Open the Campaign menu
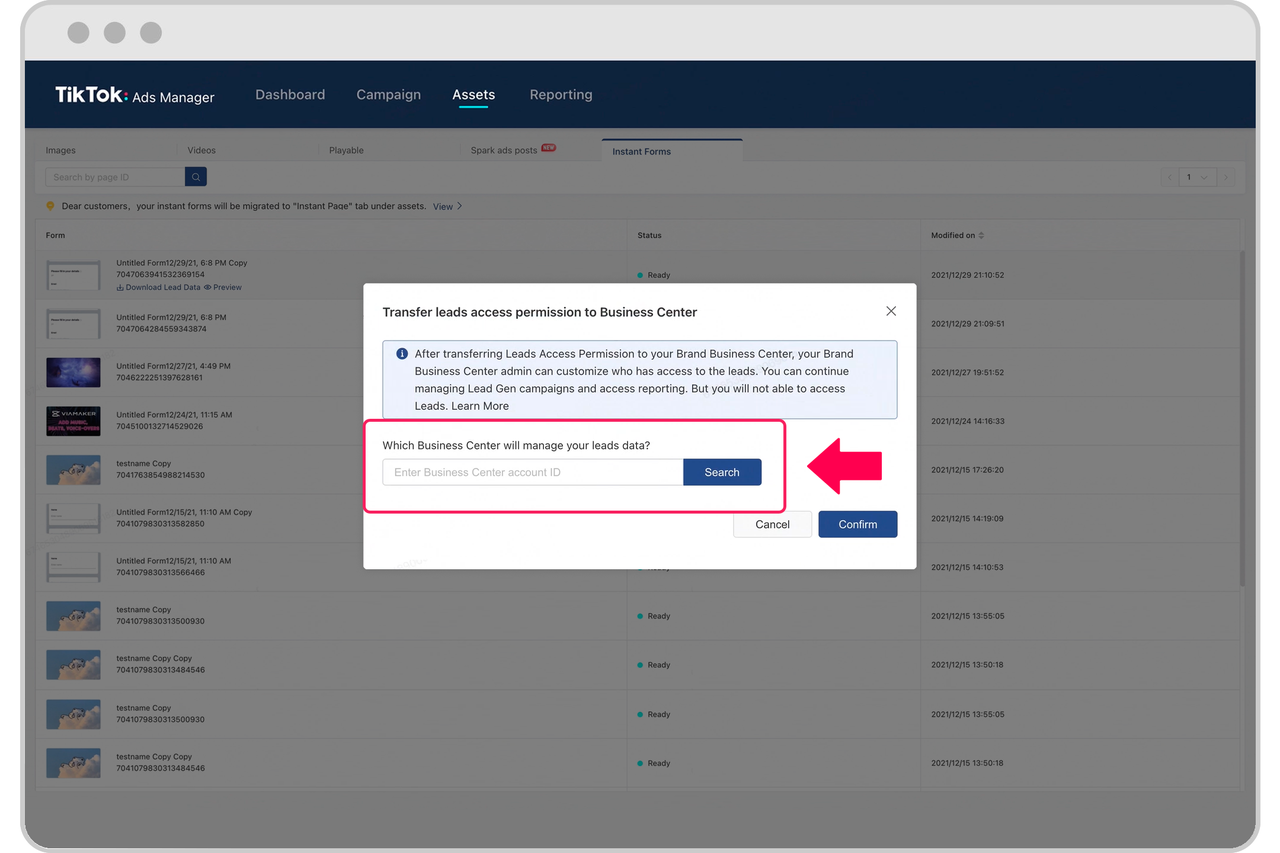 point(388,95)
